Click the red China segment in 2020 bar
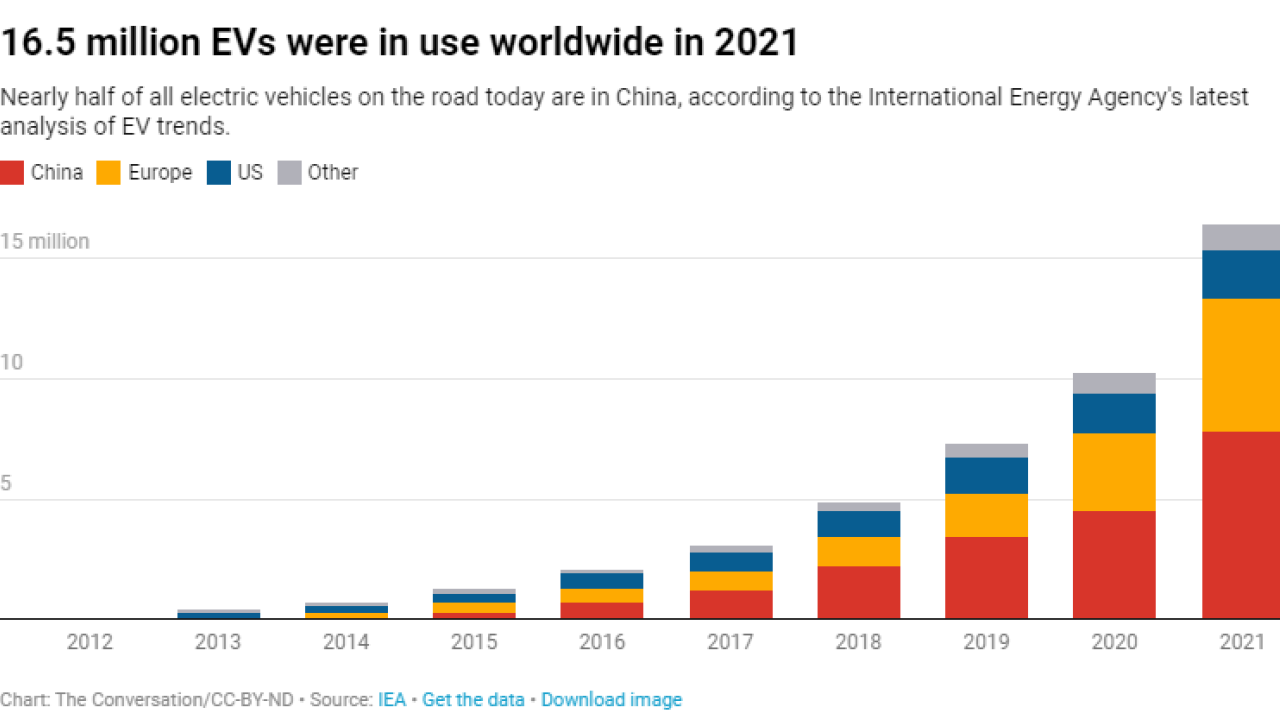The width and height of the screenshot is (1280, 720). (1114, 565)
